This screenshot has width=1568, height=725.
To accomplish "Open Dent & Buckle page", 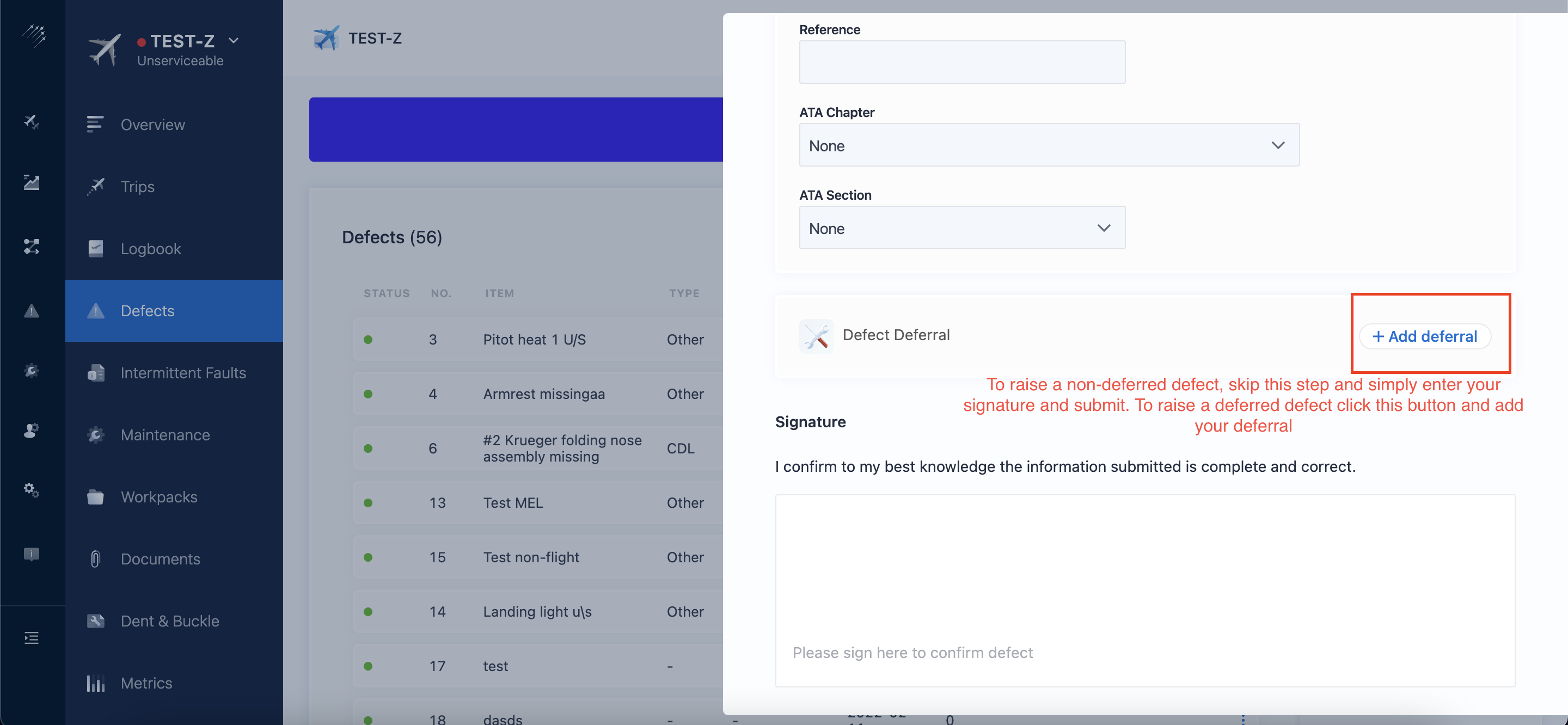I will 169,620.
